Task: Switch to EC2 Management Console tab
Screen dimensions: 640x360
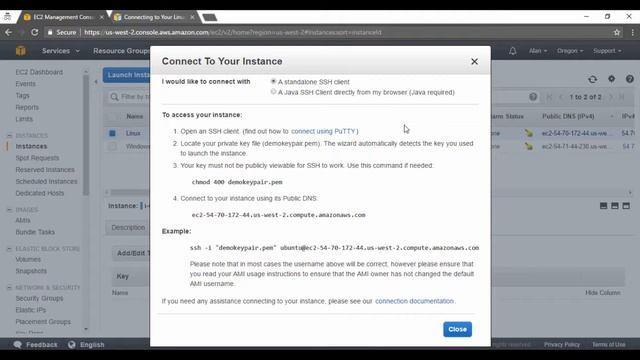Action: click(63, 17)
